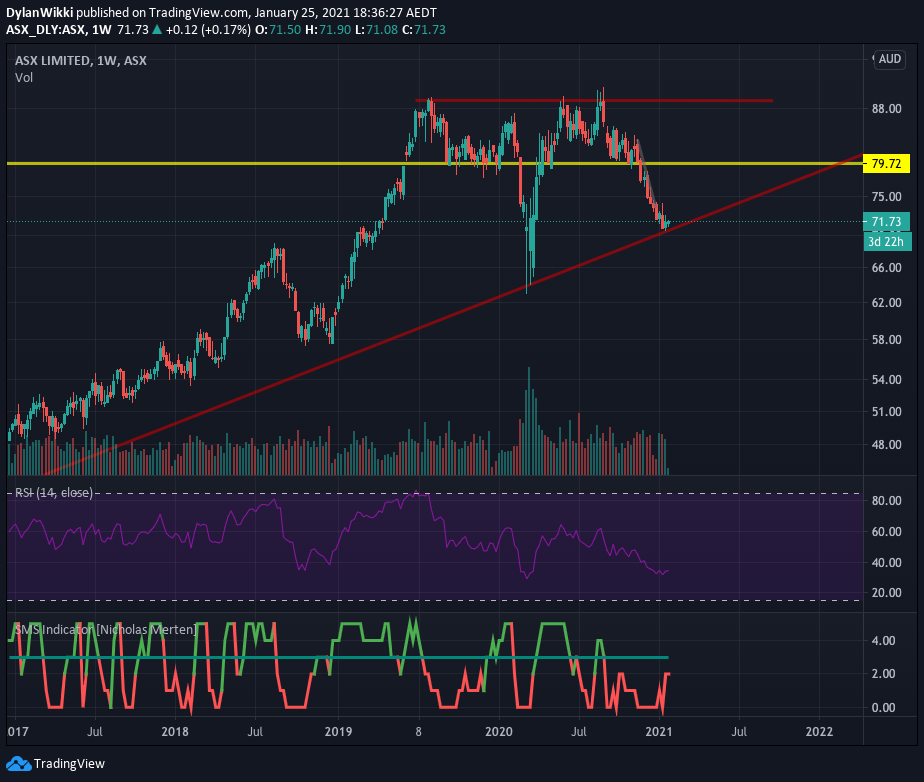Click the teal horizontal line in SMS panel
This screenshot has width=924, height=782.
coord(339,657)
